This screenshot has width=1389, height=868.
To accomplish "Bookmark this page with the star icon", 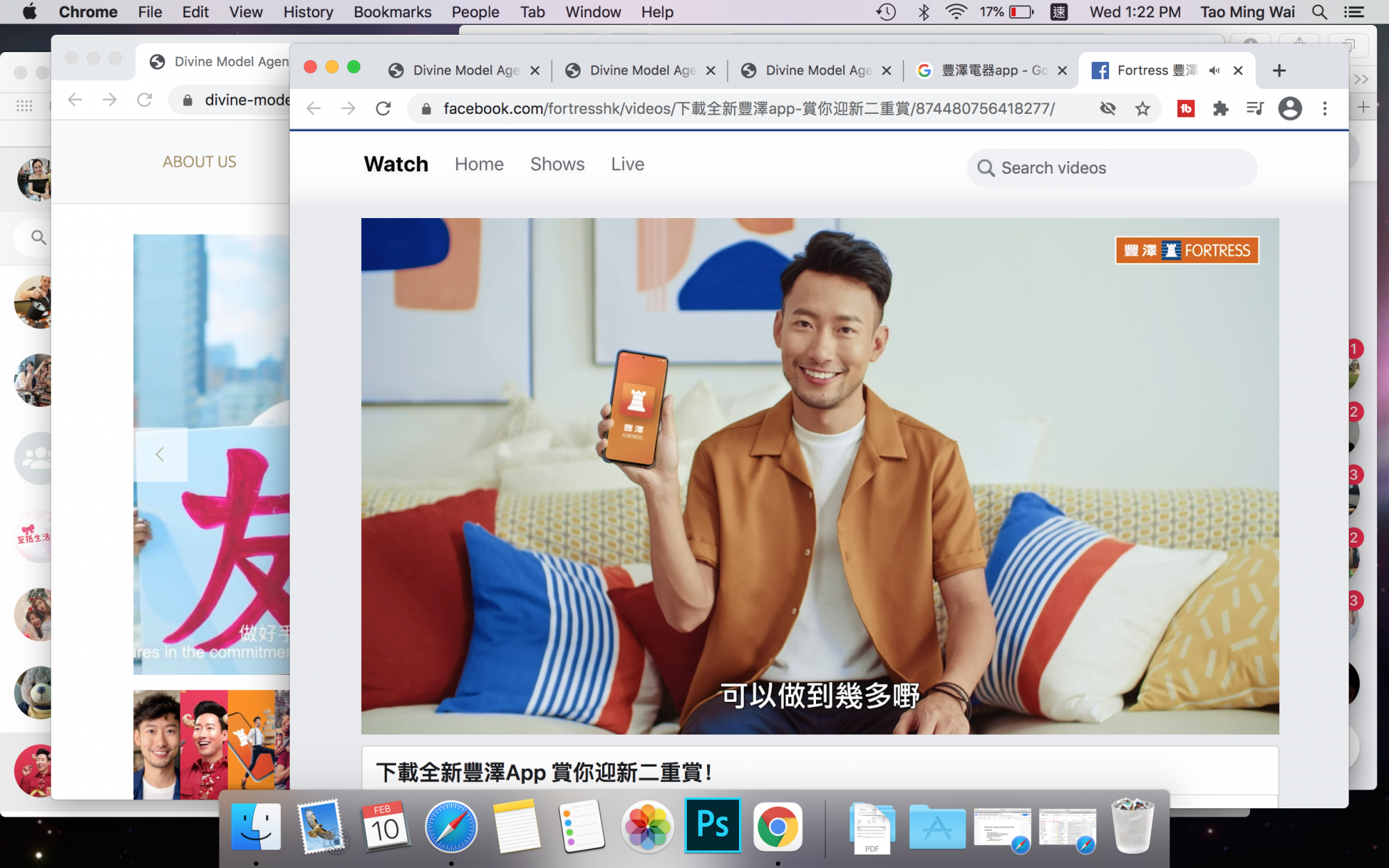I will (x=1142, y=108).
